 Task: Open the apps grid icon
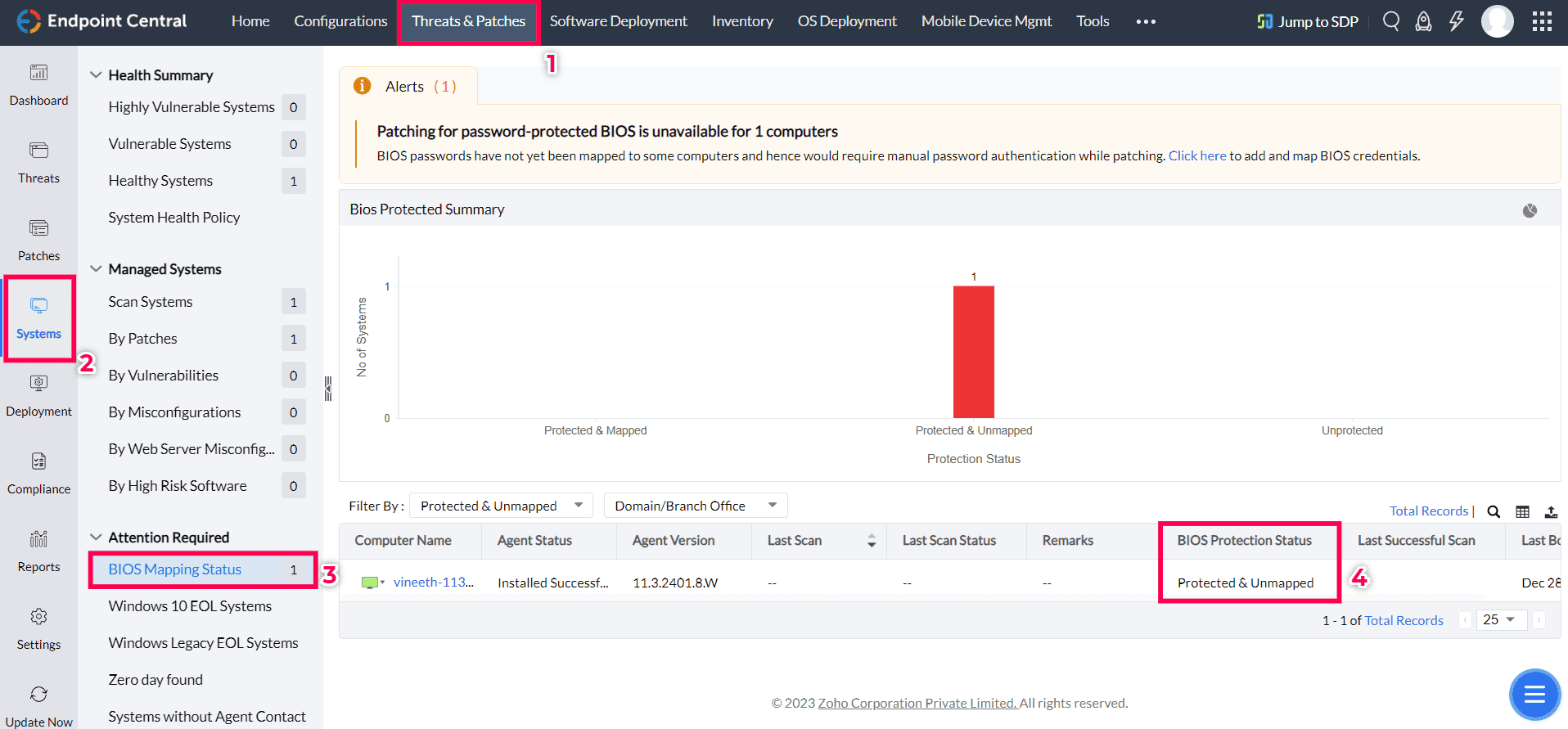(x=1542, y=21)
